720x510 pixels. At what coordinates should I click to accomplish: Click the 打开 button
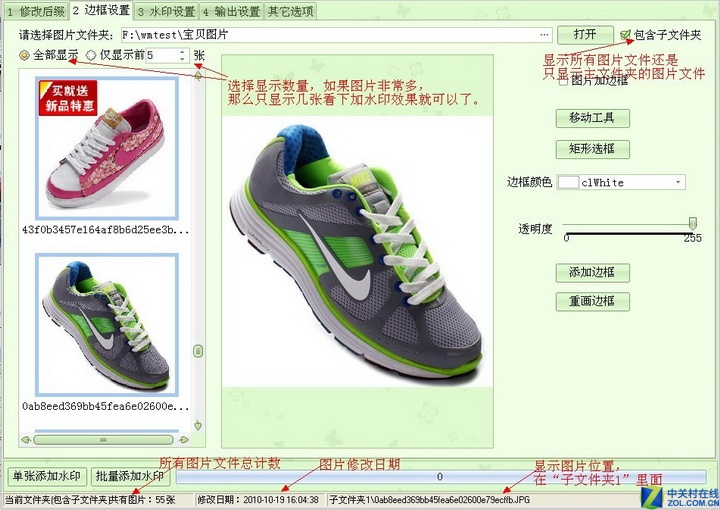point(585,34)
